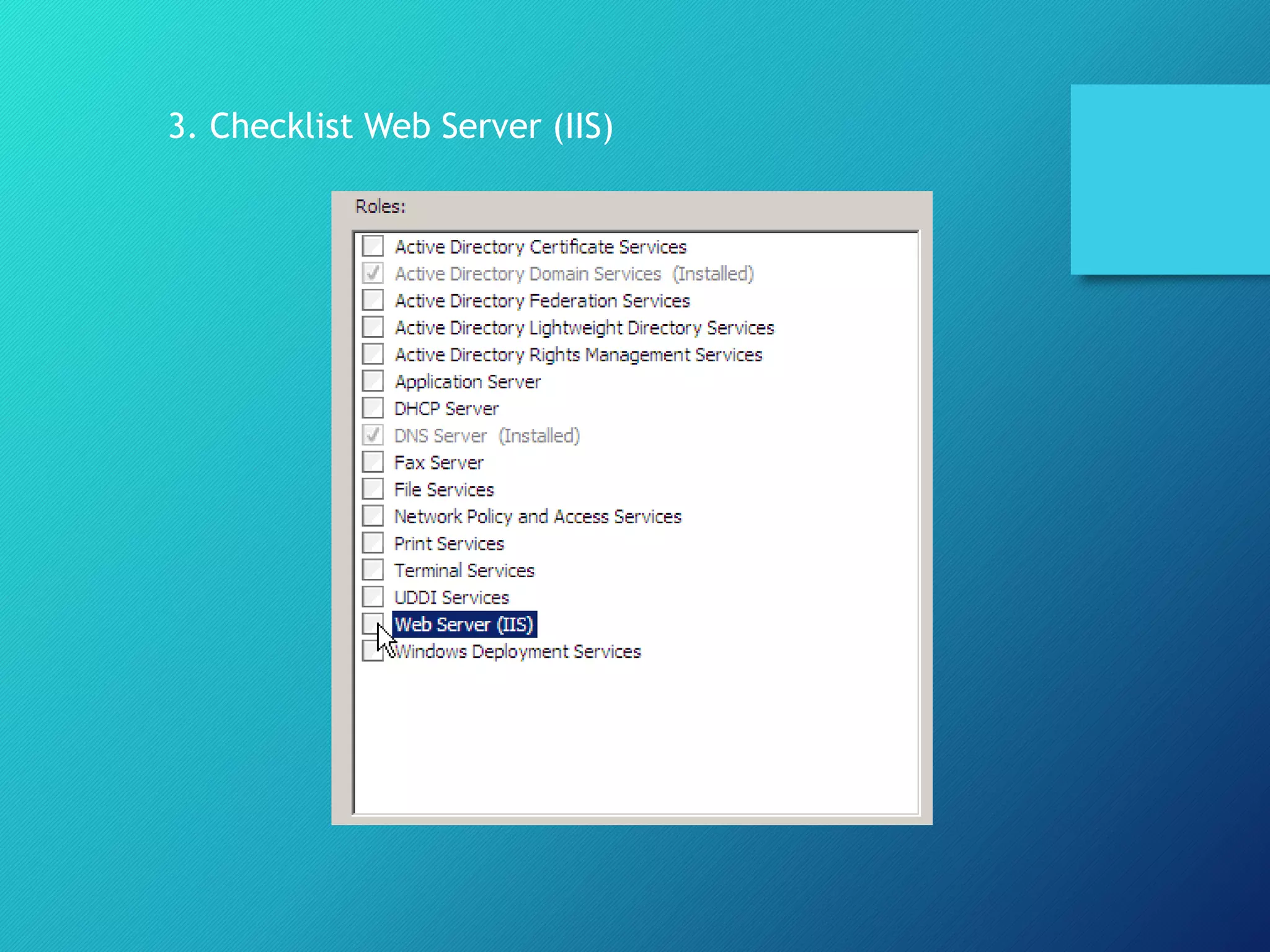Check the Active Directory Certificate Services checkbox
The width and height of the screenshot is (1270, 952).
point(373,246)
